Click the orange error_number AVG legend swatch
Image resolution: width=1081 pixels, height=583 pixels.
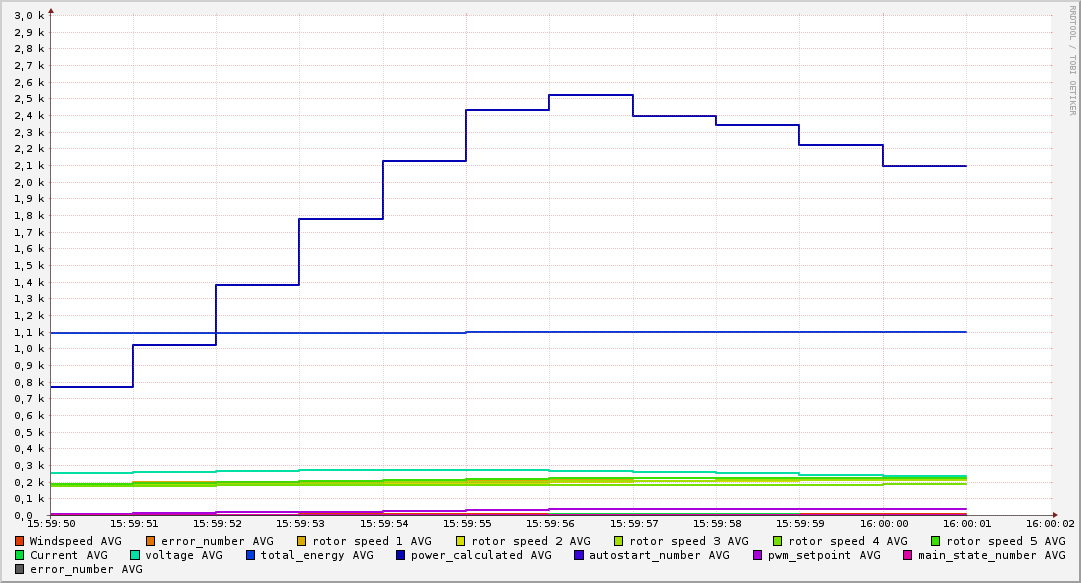tap(151, 542)
